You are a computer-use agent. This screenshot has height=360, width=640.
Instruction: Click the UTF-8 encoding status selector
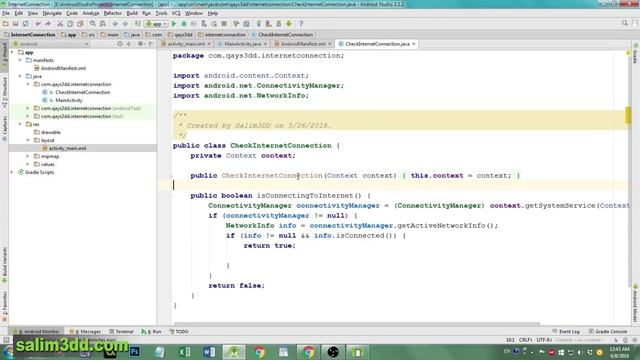[x=544, y=340]
